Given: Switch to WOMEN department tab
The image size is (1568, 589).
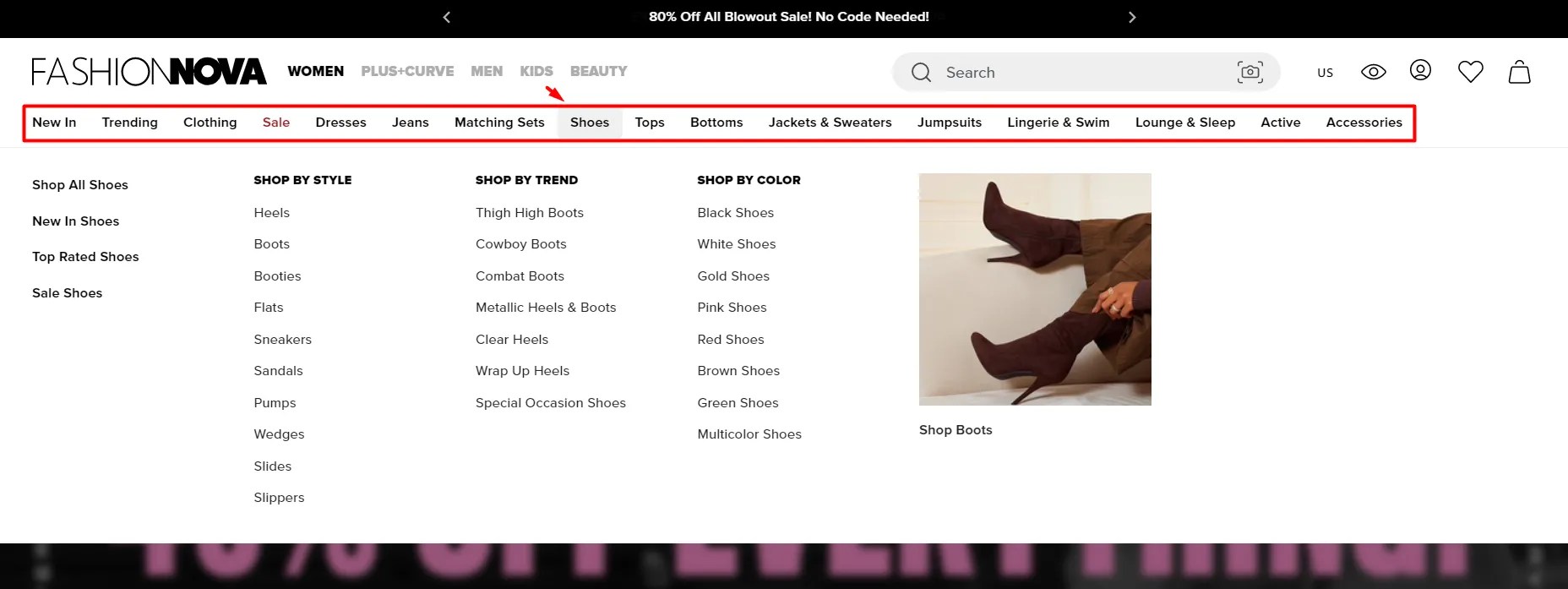Looking at the screenshot, I should 316,71.
